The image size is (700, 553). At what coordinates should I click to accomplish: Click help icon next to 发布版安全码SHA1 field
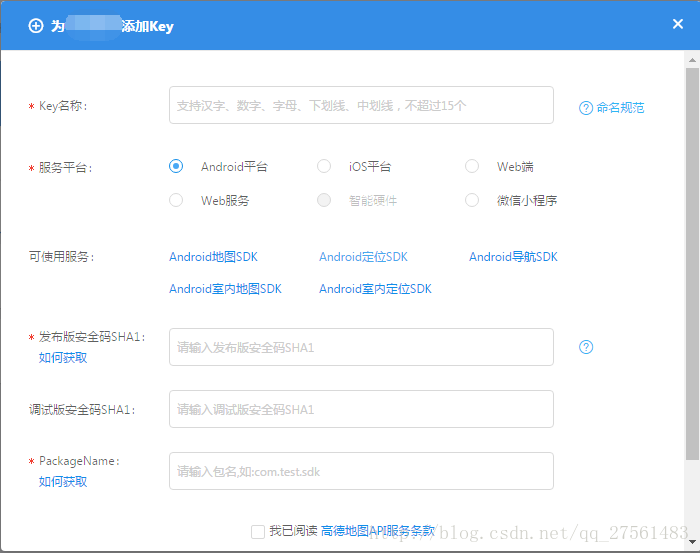(586, 347)
